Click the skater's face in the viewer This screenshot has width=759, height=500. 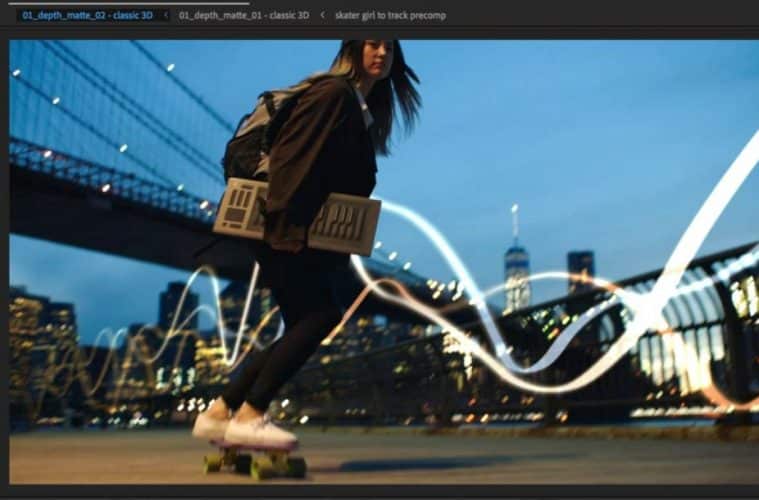[x=374, y=59]
